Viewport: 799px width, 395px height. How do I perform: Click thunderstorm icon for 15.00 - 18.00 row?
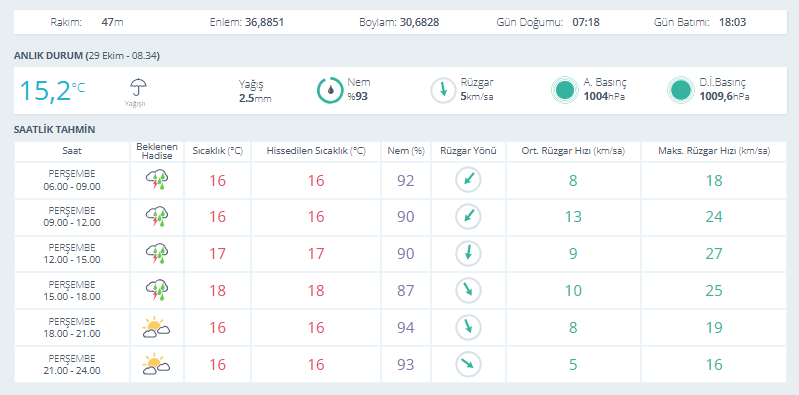tap(157, 291)
